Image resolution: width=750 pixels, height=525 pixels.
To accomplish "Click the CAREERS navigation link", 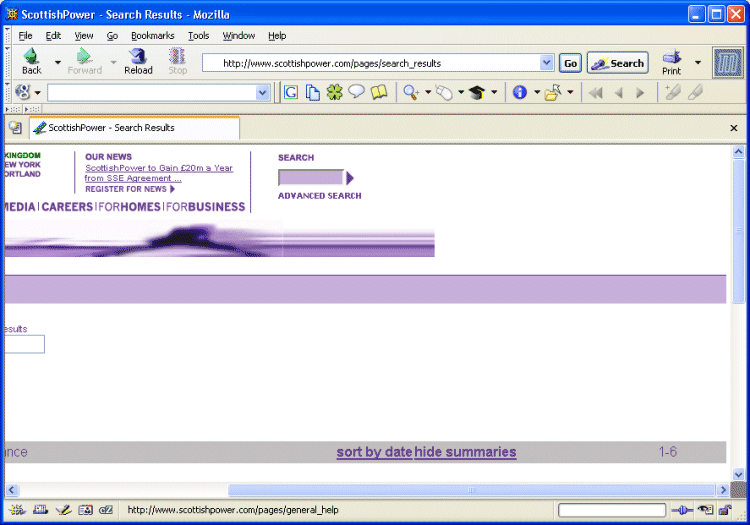I will pos(67,207).
